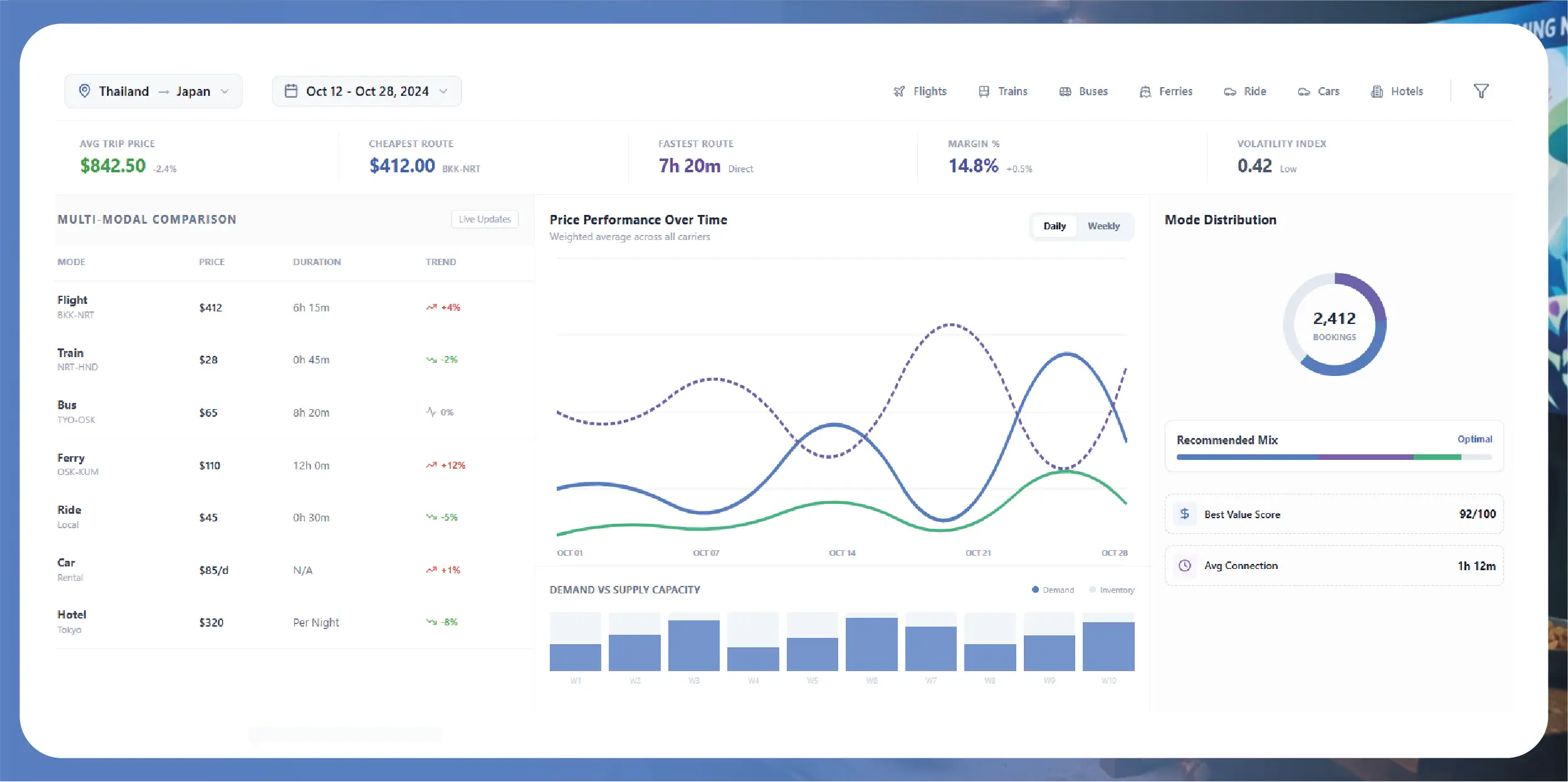Click the airplane icon for Flights
The width and height of the screenshot is (1568, 782).
pos(899,91)
